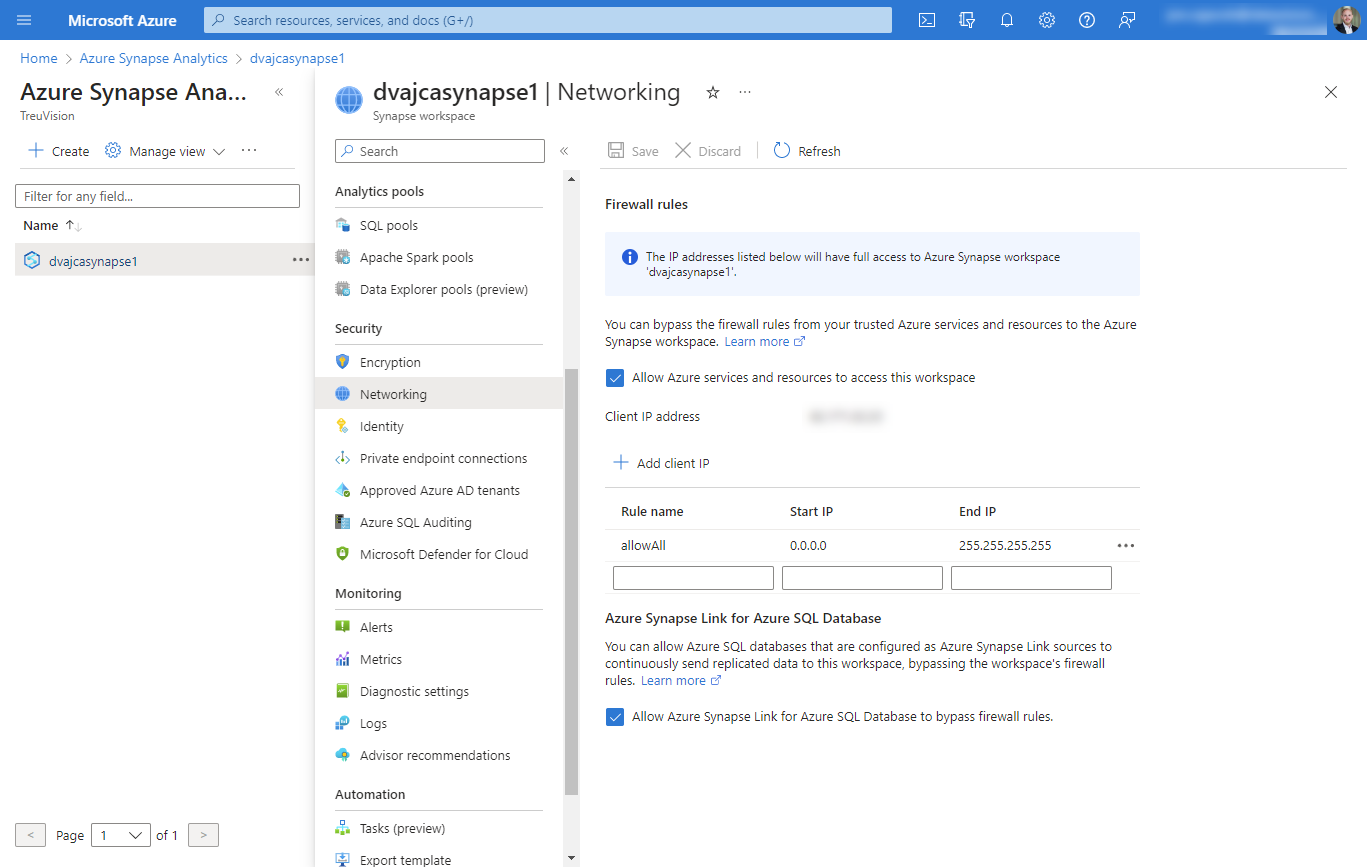Click the Logs icon
The image size is (1367, 867).
(x=343, y=723)
